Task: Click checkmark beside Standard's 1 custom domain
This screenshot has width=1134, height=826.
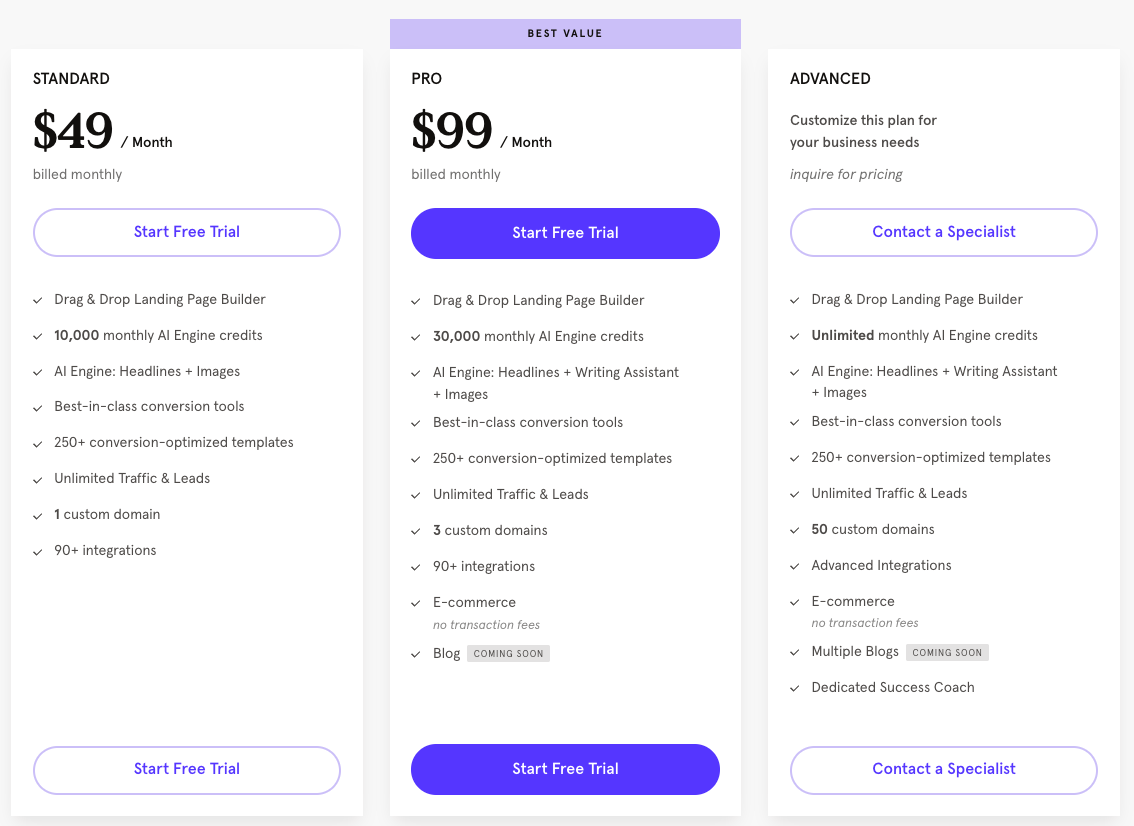Action: pos(38,515)
